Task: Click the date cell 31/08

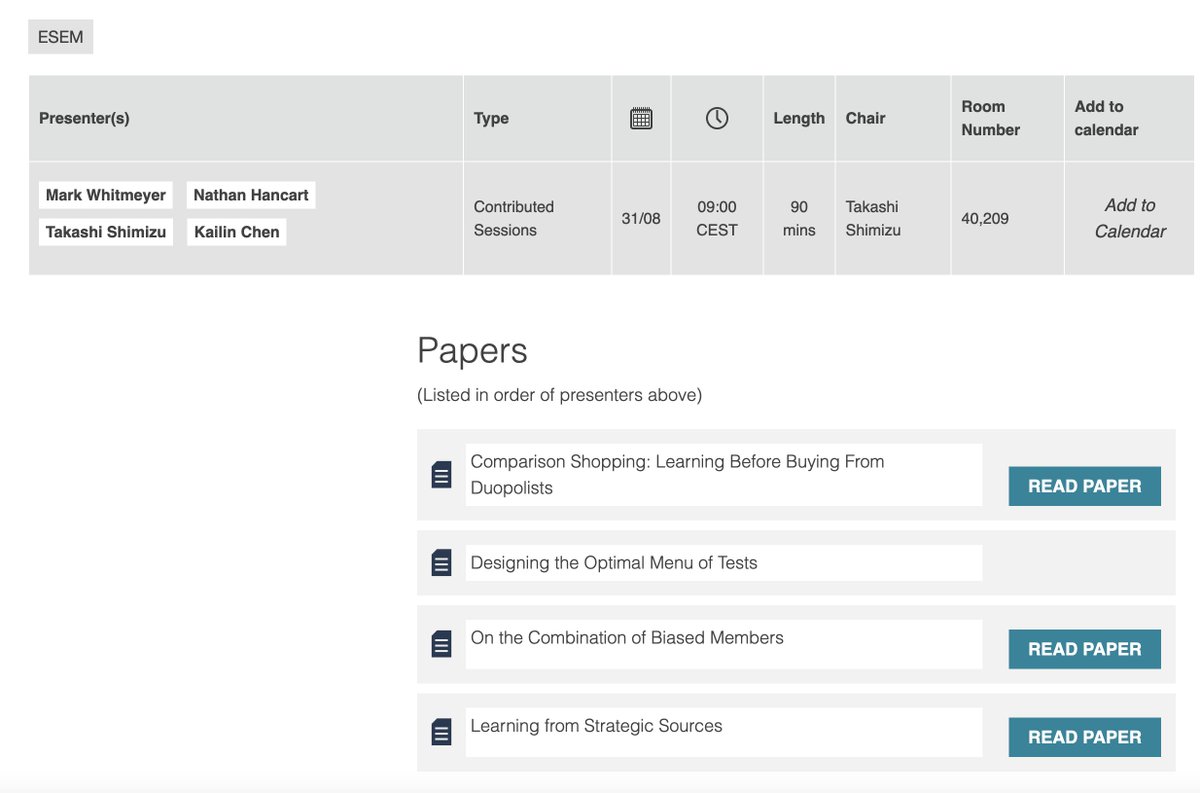Action: point(641,218)
